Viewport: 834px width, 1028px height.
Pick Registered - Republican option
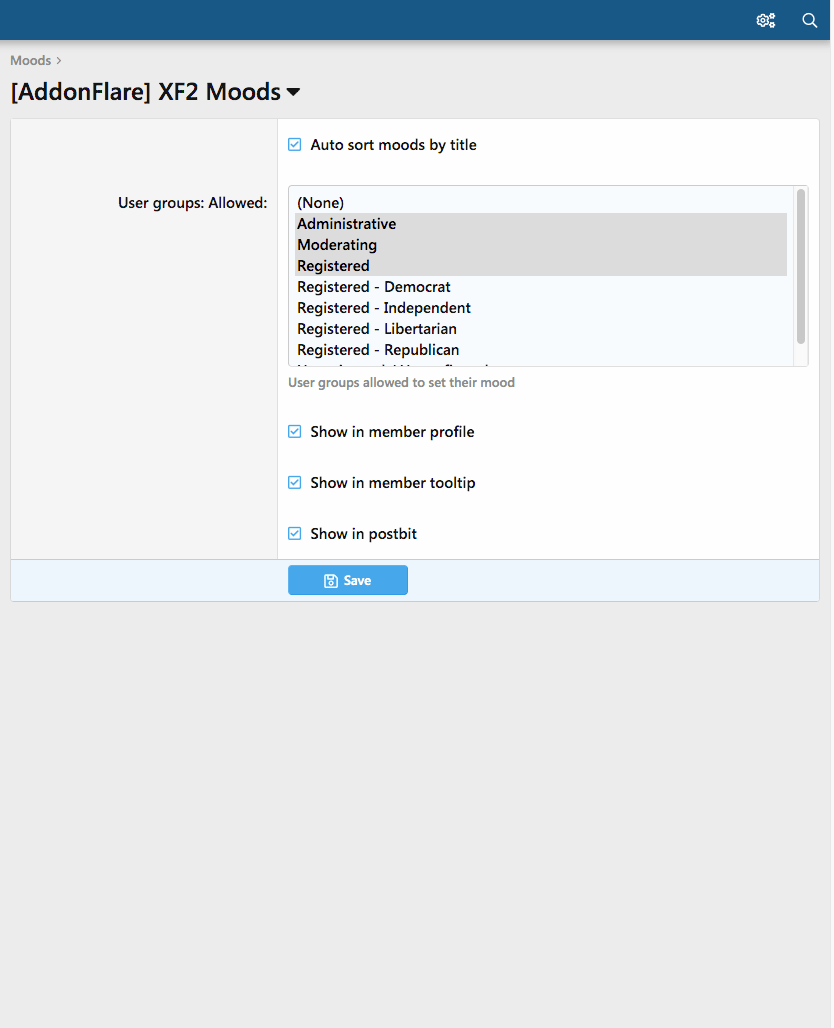[x=378, y=350]
